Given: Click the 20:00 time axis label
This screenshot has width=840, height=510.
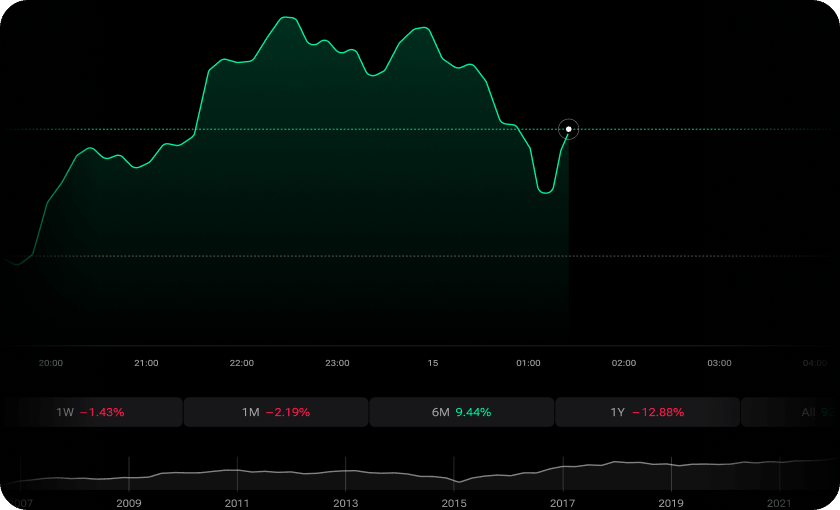Looking at the screenshot, I should pos(51,363).
